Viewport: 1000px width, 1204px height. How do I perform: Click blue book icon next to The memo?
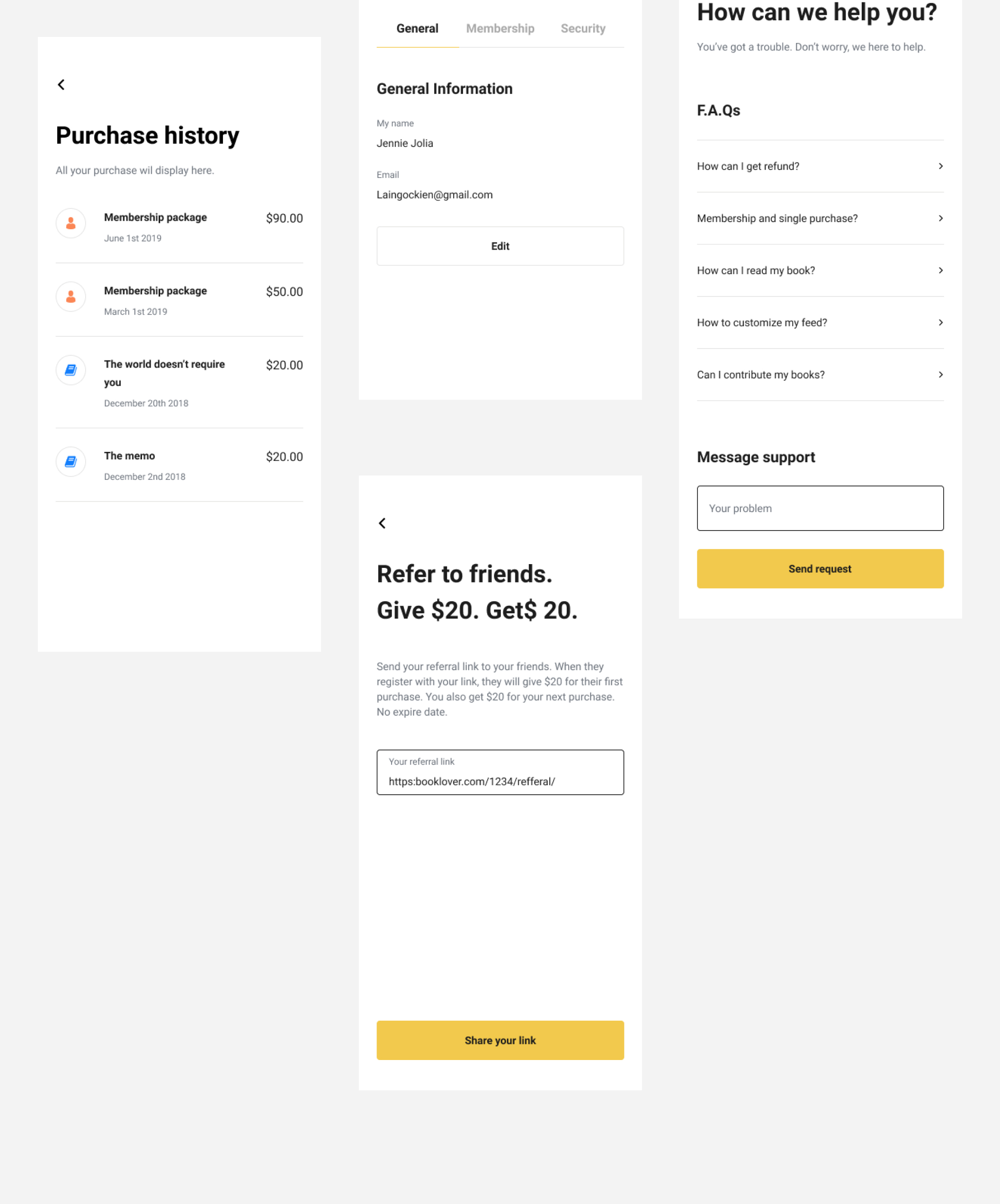click(71, 461)
